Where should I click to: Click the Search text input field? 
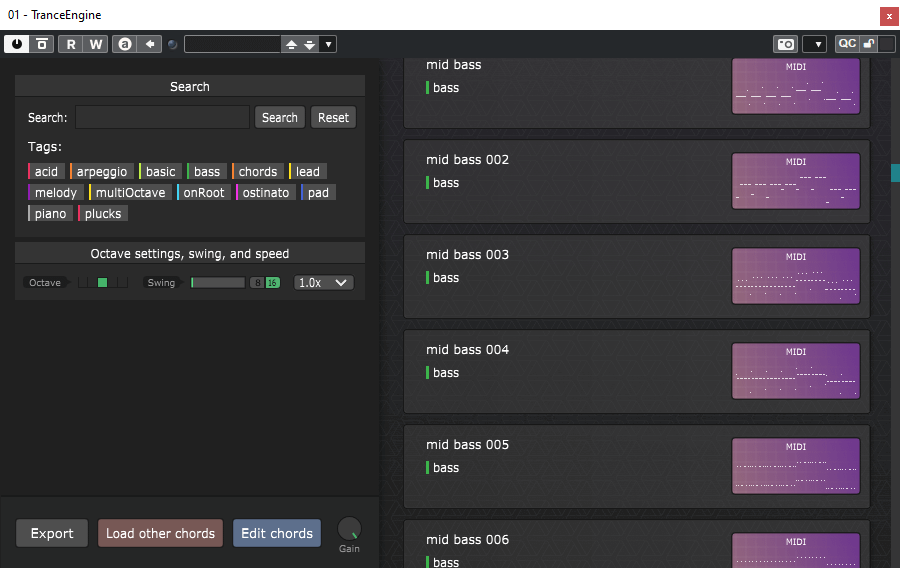(162, 118)
